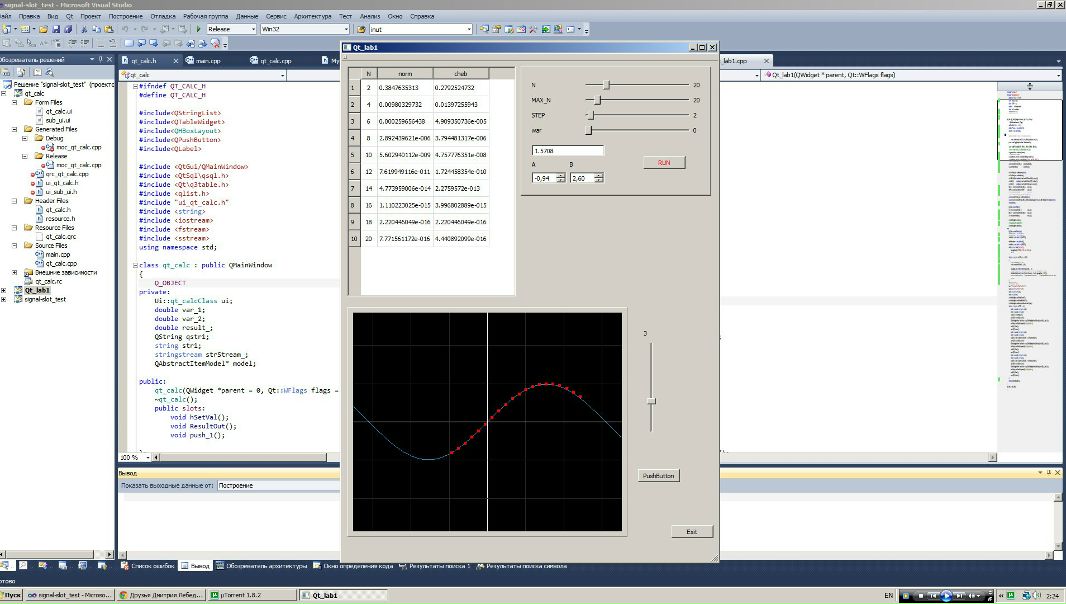1066x604 pixels.
Task: Select qt_calc.ui file in Form Files
Action: click(x=59, y=111)
